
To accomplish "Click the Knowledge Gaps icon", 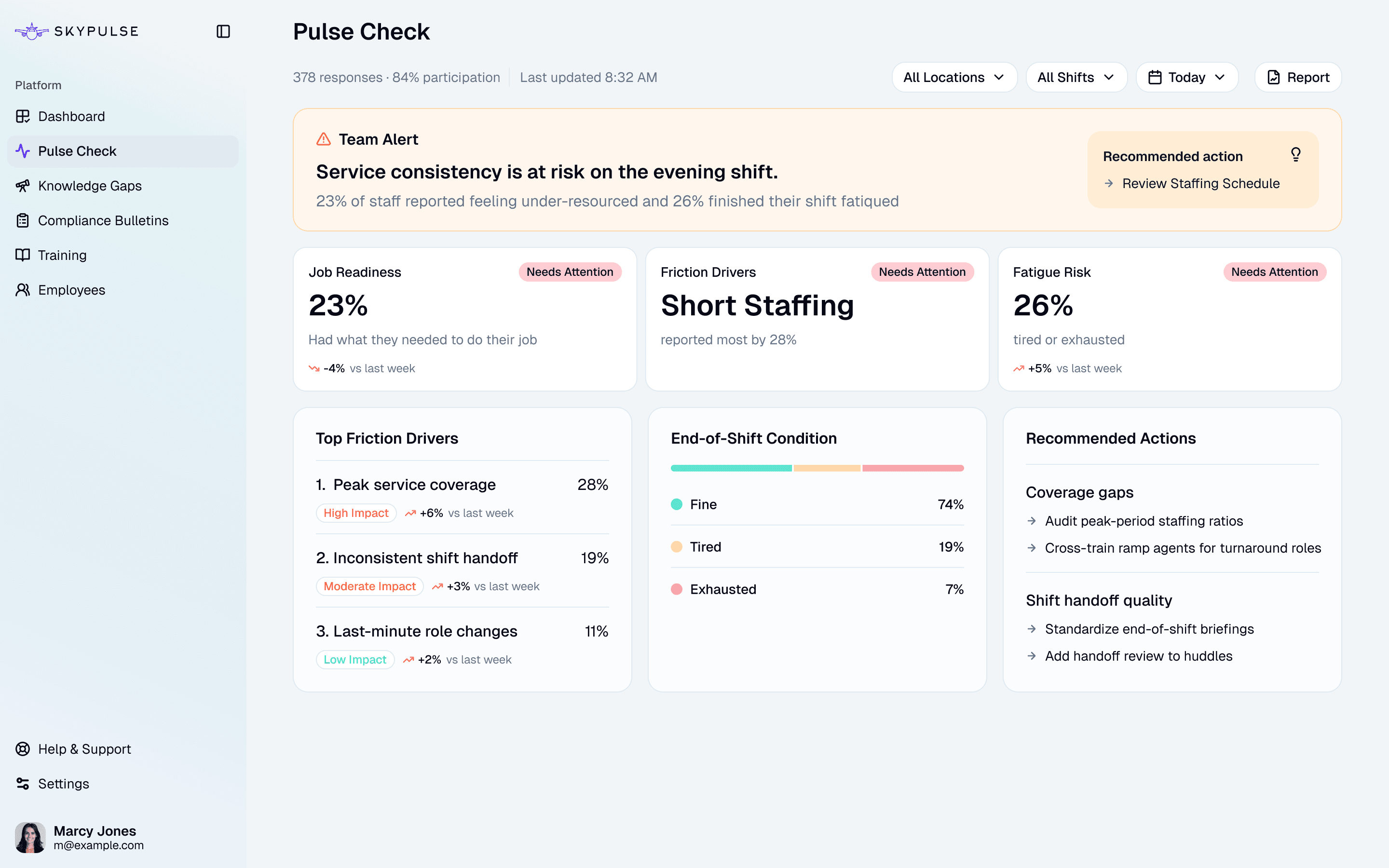I will 23,186.
